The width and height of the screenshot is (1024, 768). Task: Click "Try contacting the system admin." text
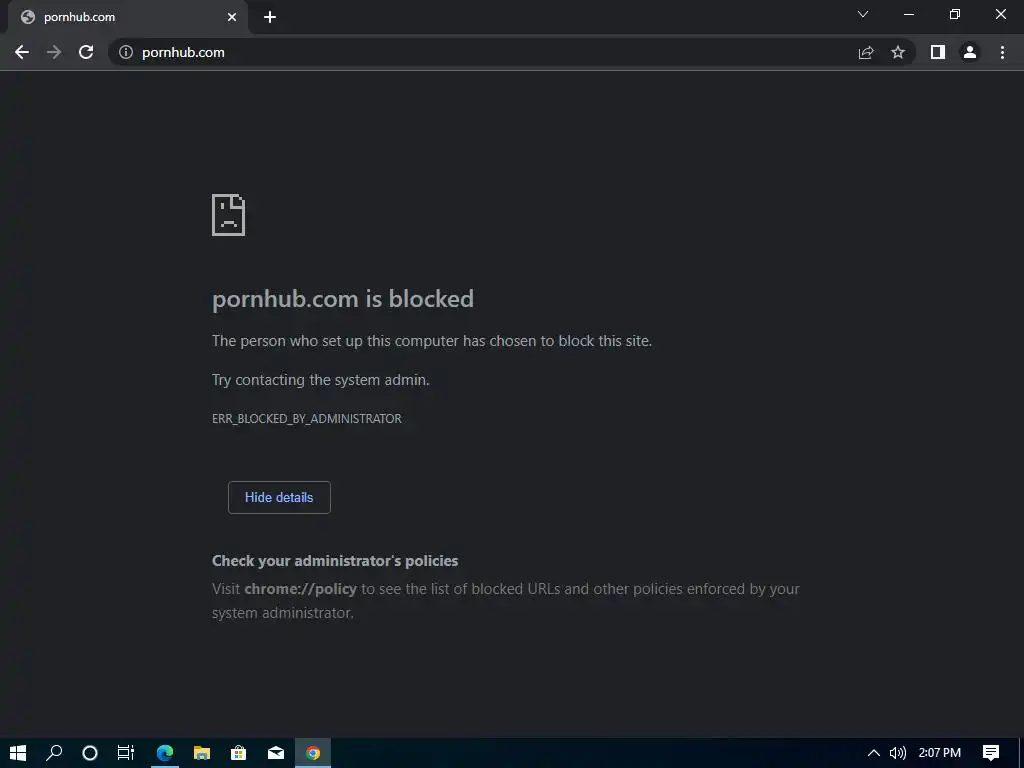[321, 380]
